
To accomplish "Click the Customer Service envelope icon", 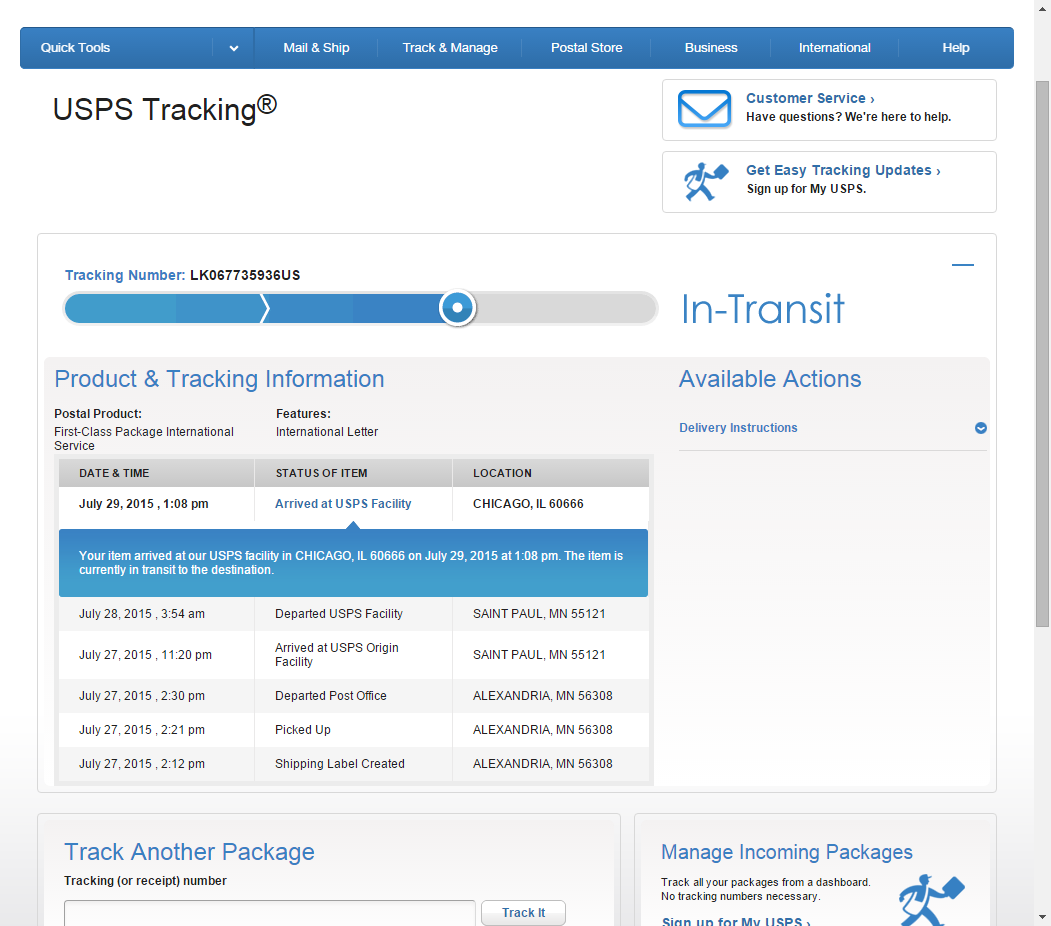I will click(x=704, y=109).
